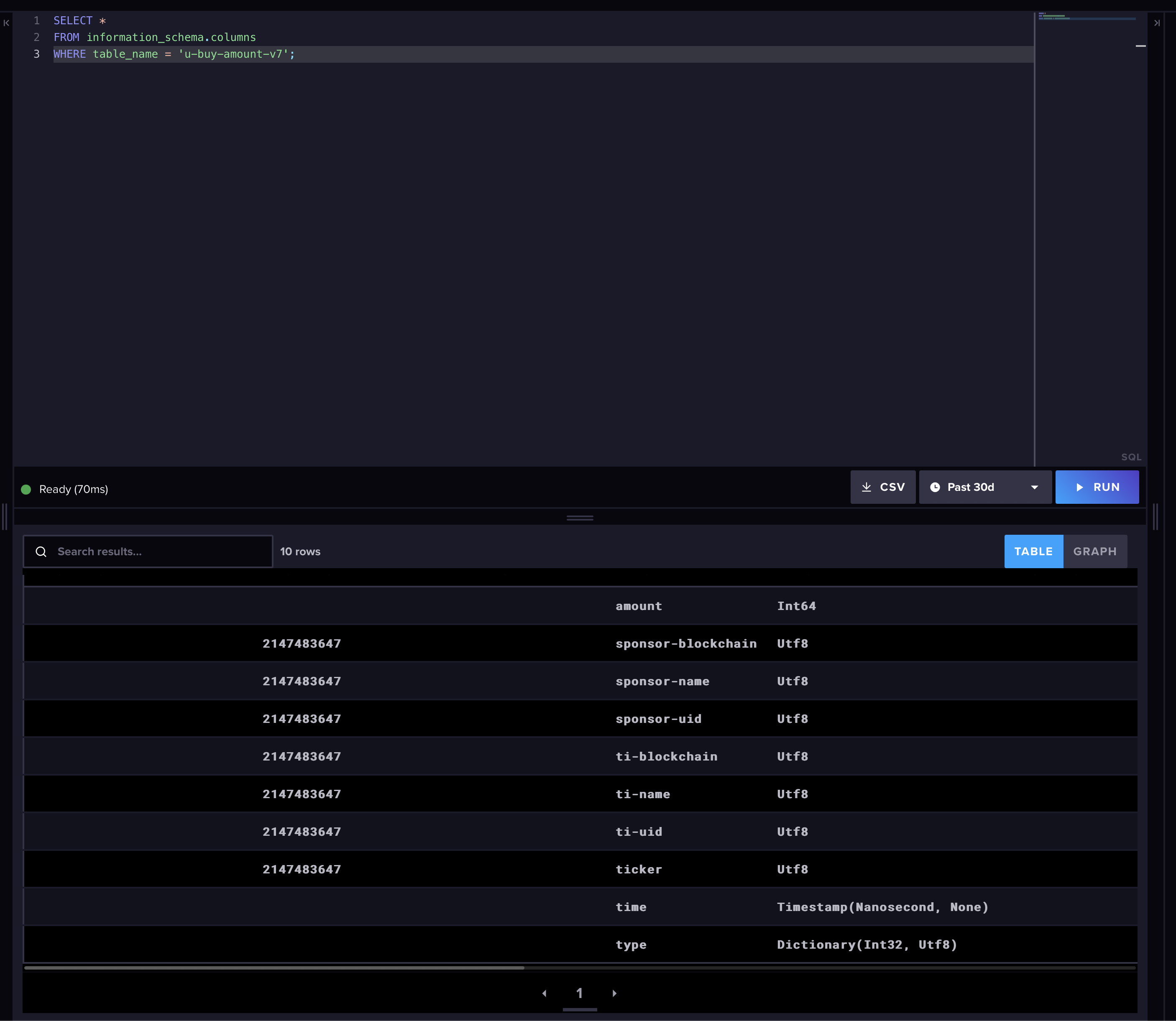The height and width of the screenshot is (1021, 1176).
Task: Click the clock icon beside Past 30d
Action: tap(935, 487)
